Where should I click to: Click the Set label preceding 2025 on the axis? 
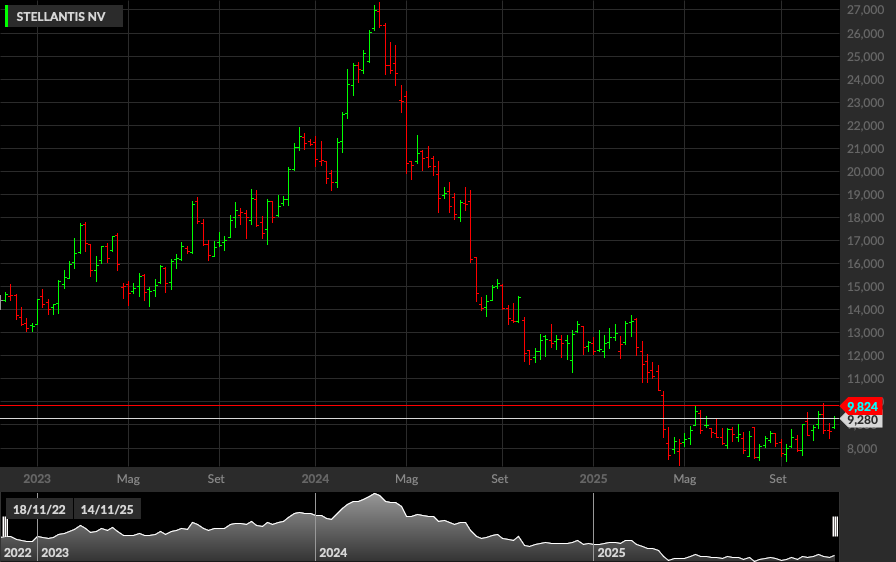tap(499, 479)
